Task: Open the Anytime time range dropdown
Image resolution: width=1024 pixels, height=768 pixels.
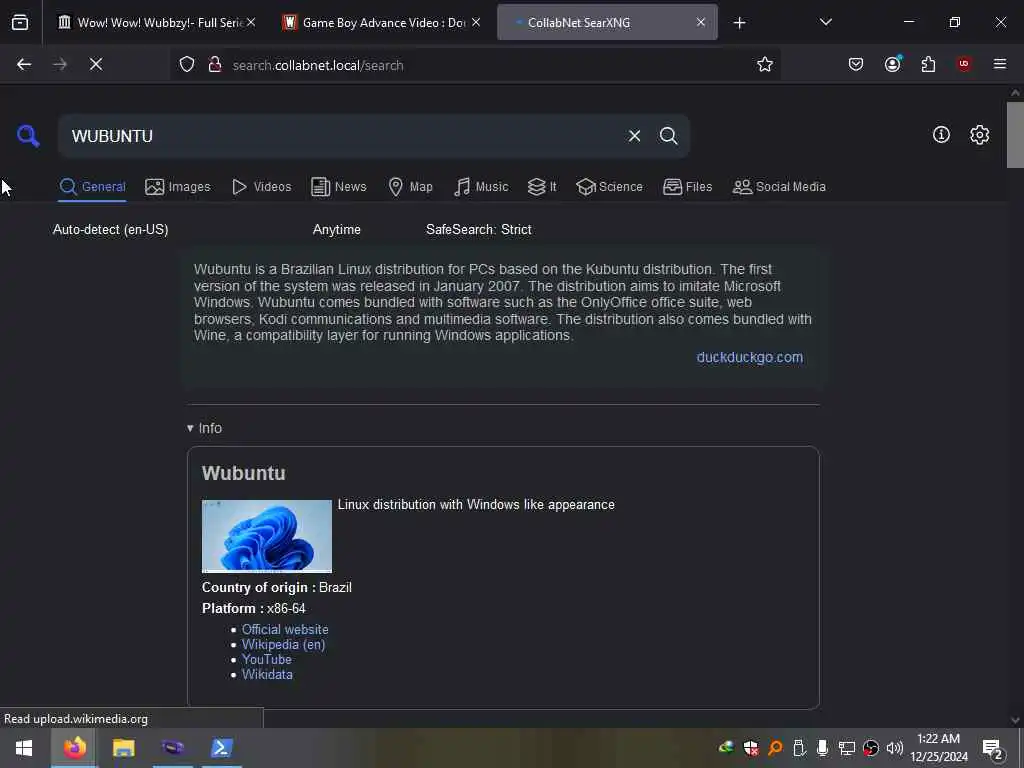Action: coord(336,230)
